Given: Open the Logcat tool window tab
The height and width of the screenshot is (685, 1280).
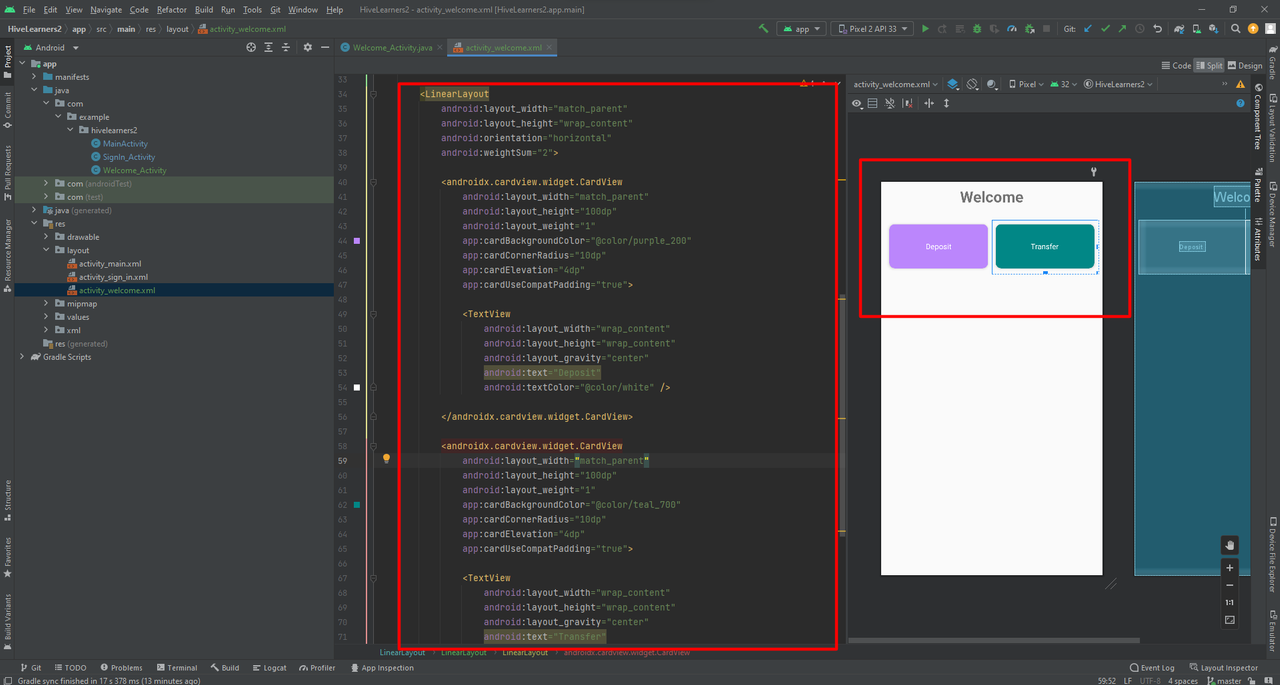Looking at the screenshot, I should tap(268, 668).
